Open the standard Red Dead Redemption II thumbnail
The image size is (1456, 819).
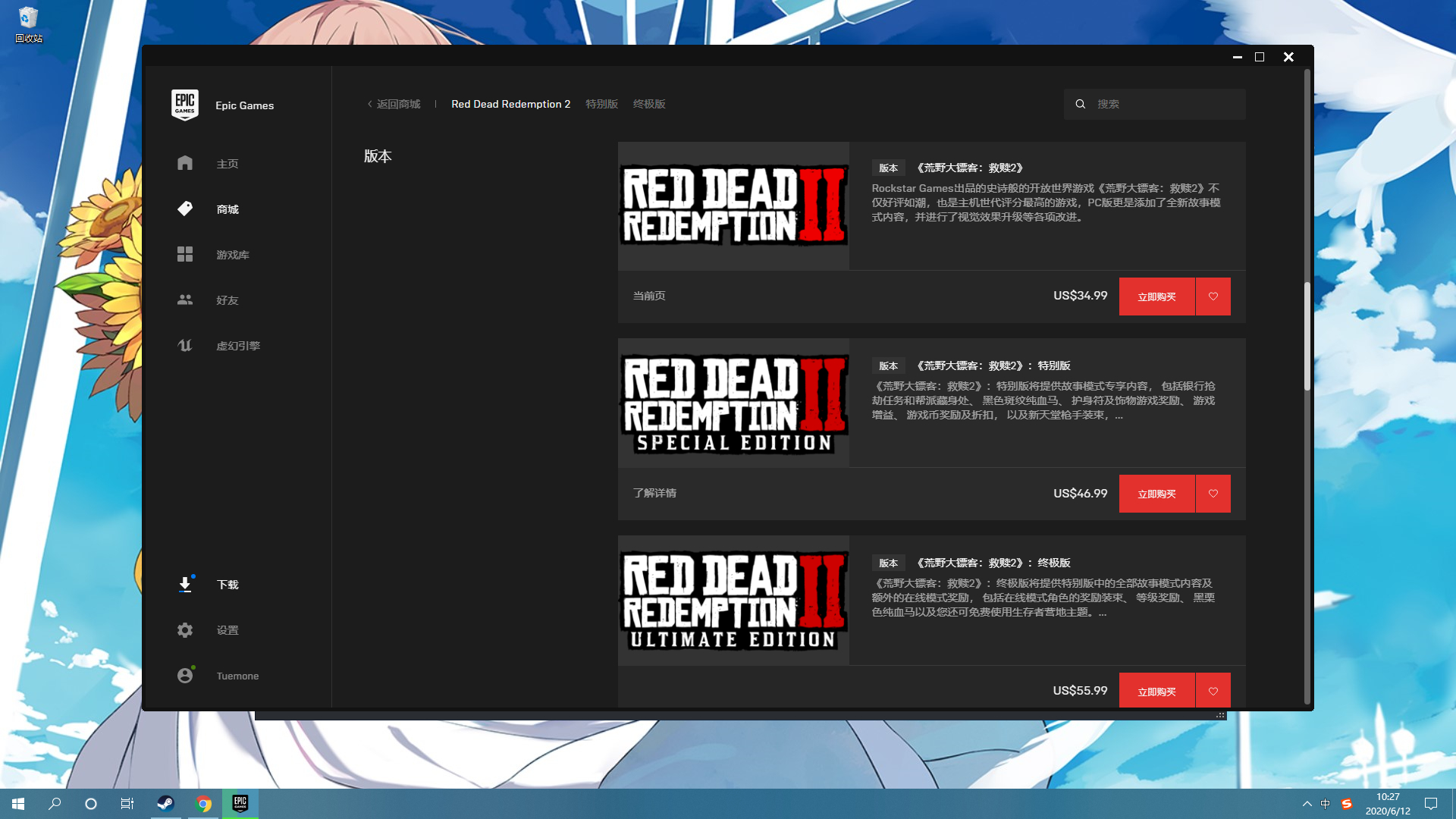pos(733,206)
